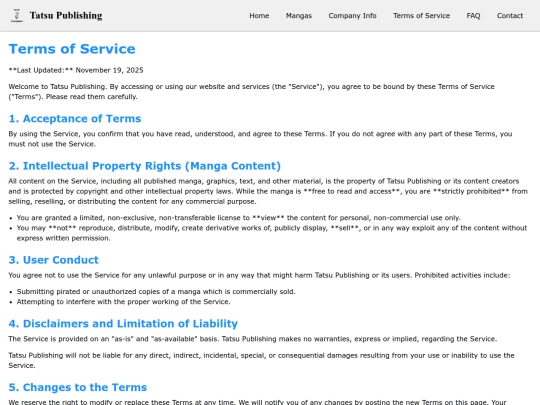Screen dimensions: 540x405
Task: Click '2. Intellectual Property Rights (Manga Content)' heading
Action: click(145, 166)
